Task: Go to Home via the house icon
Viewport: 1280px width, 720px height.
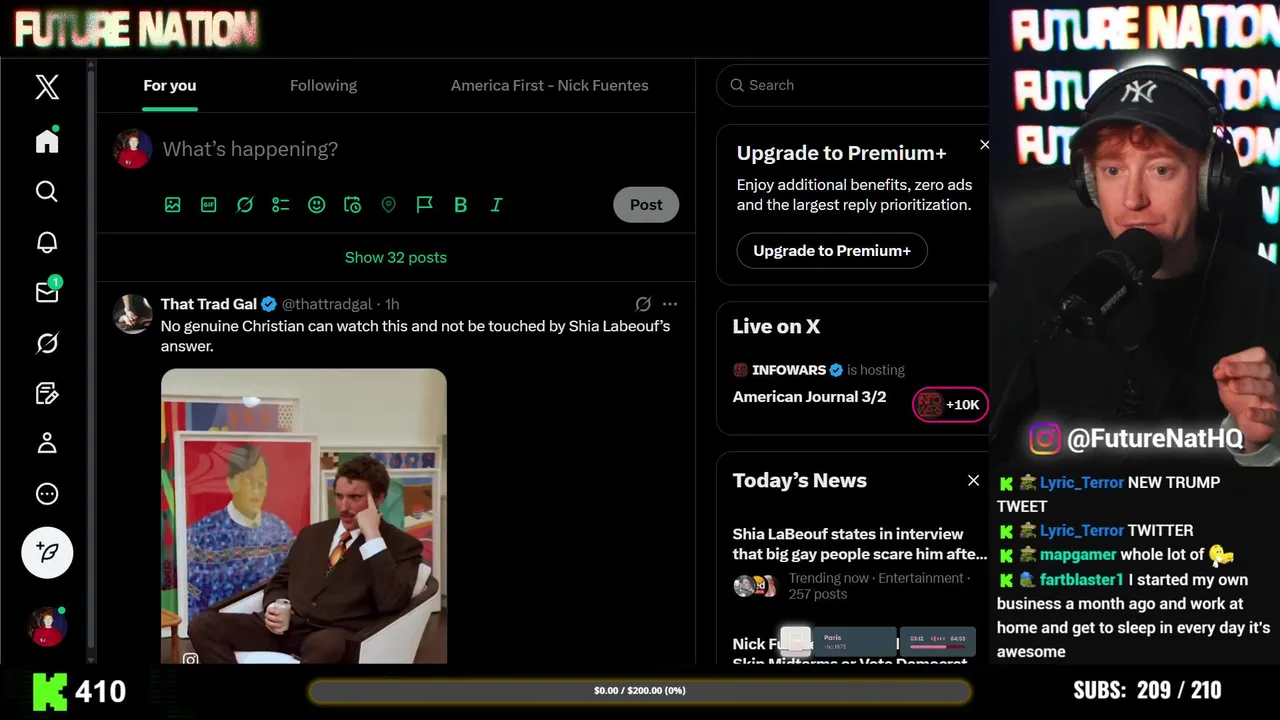Action: [47, 141]
